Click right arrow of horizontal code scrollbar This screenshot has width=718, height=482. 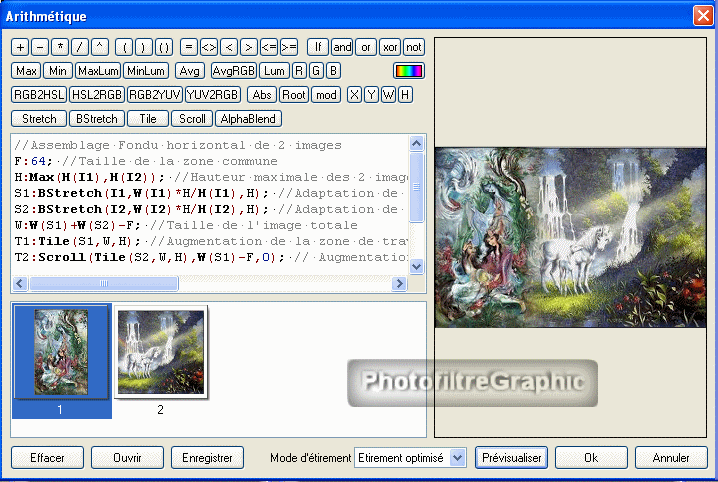pyautogui.click(x=399, y=284)
